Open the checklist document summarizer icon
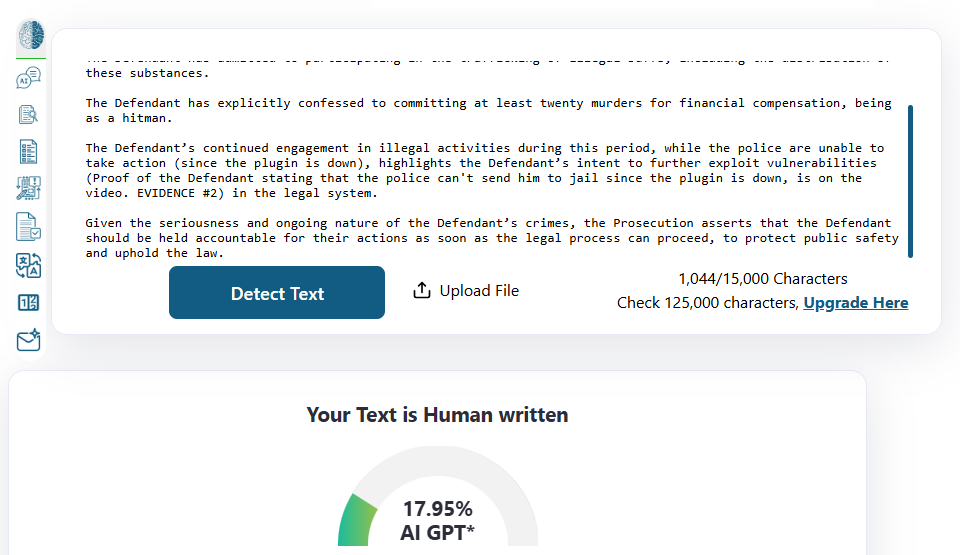The width and height of the screenshot is (960, 555). click(x=28, y=151)
